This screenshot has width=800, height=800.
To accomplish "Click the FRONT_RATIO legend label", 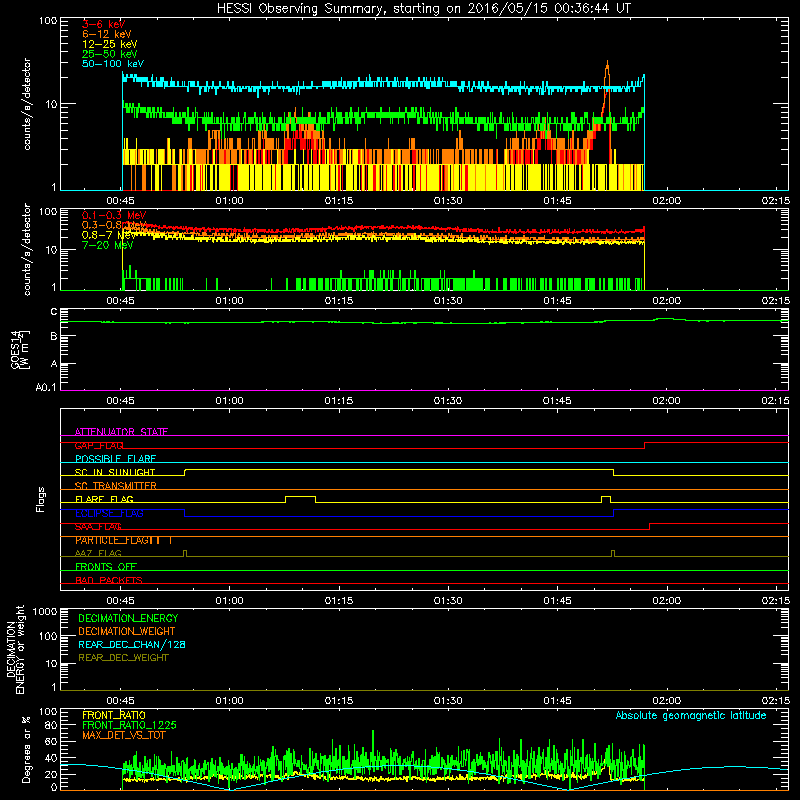I will 114,715.
